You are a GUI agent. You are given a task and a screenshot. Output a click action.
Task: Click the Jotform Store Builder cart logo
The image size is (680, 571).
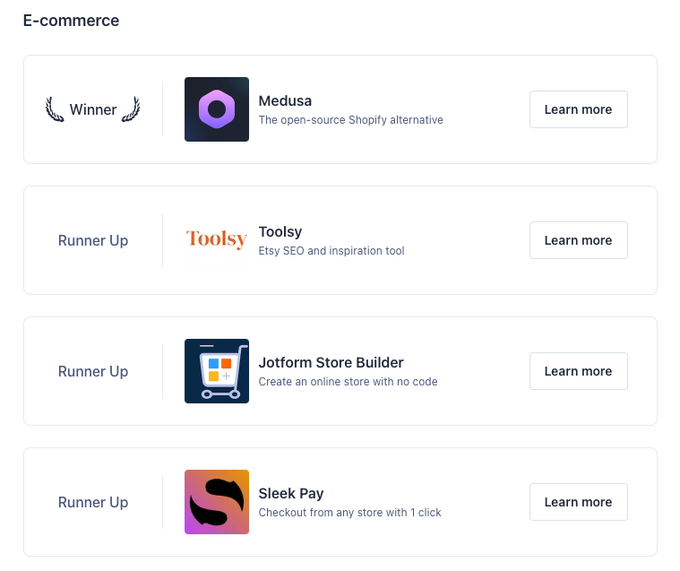(216, 371)
